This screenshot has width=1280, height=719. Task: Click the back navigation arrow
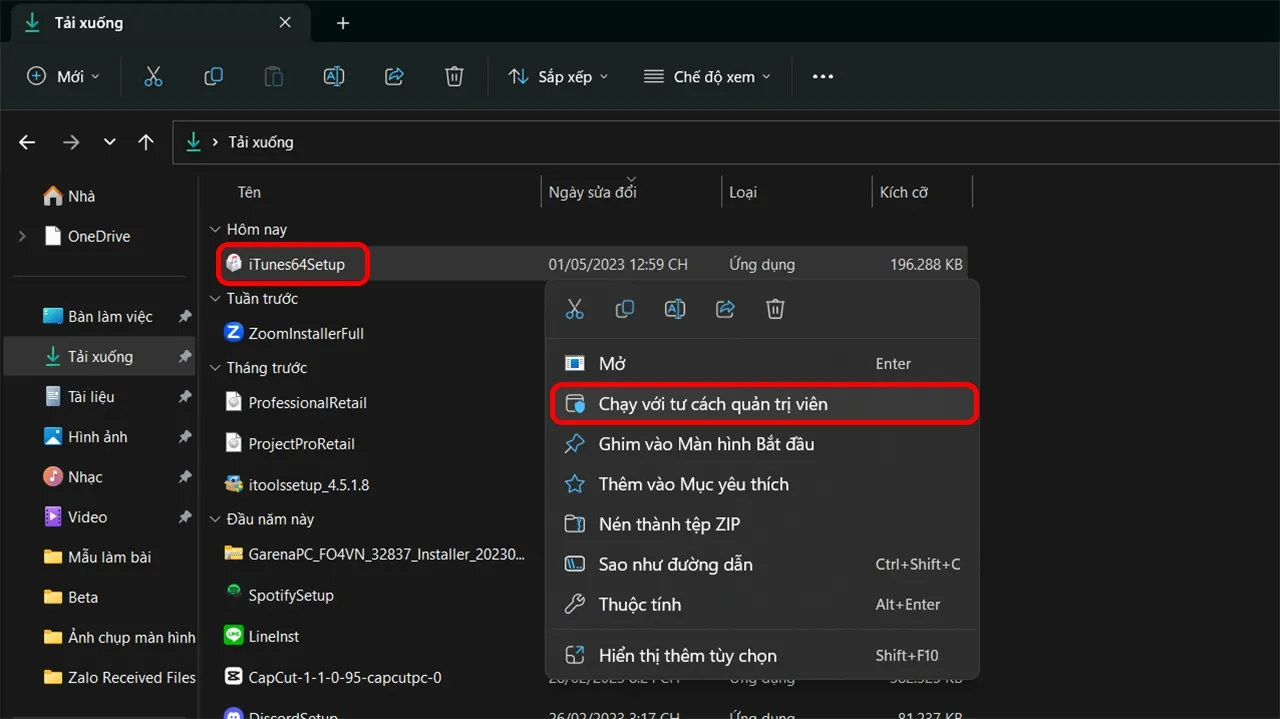[26, 142]
